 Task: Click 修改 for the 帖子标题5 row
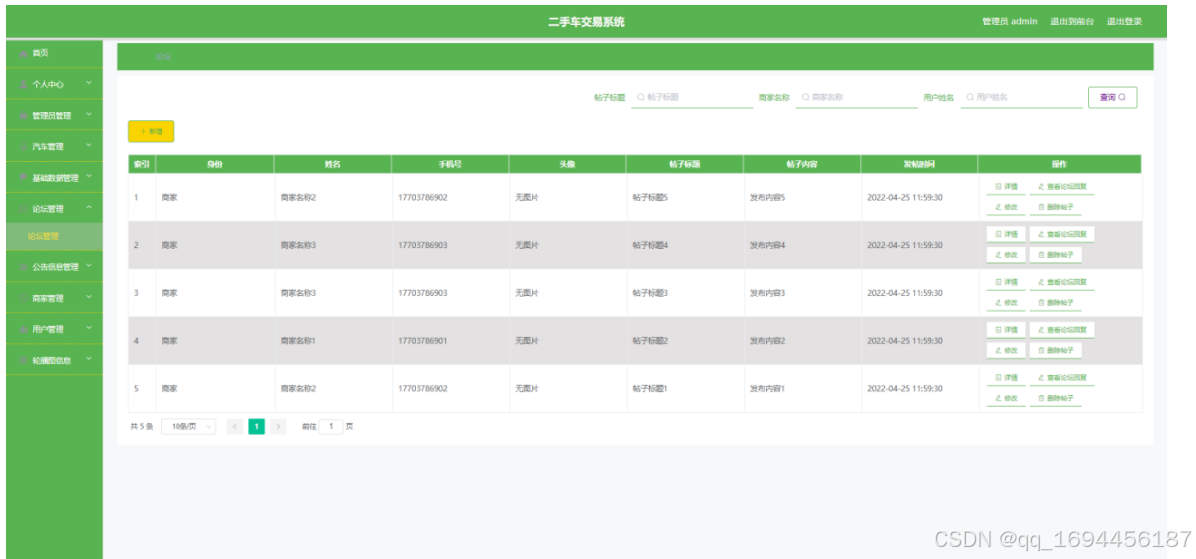click(1006, 207)
